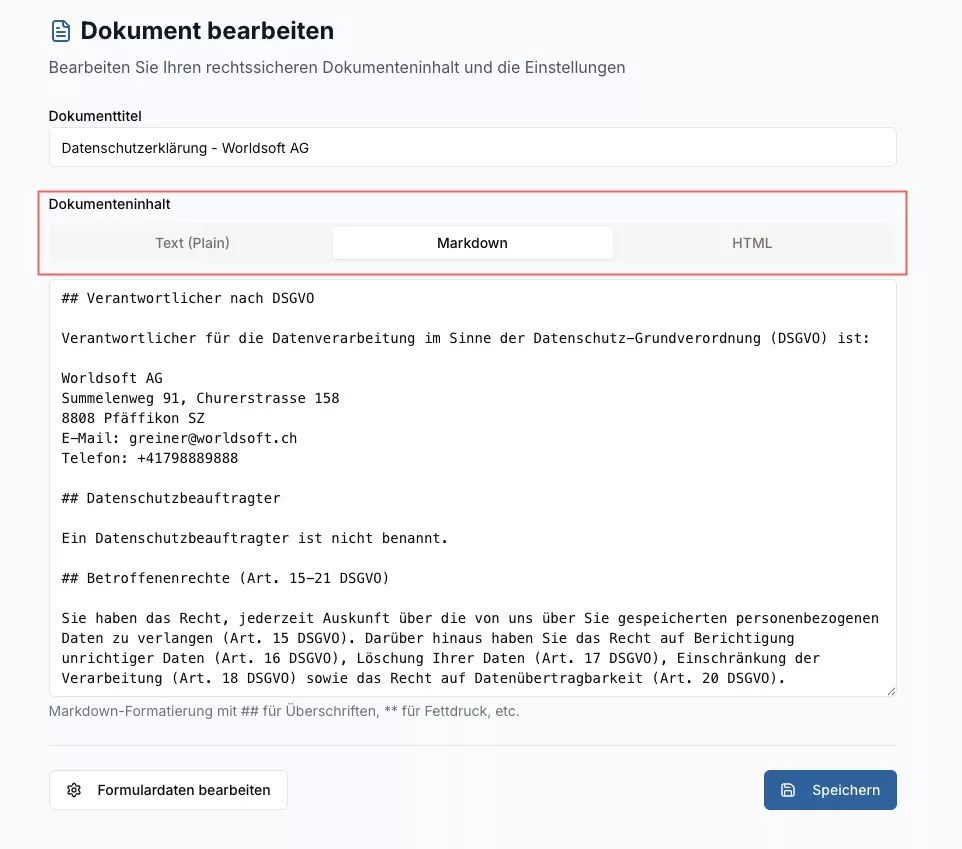Switch to the Text (Plain) tab

point(192,243)
